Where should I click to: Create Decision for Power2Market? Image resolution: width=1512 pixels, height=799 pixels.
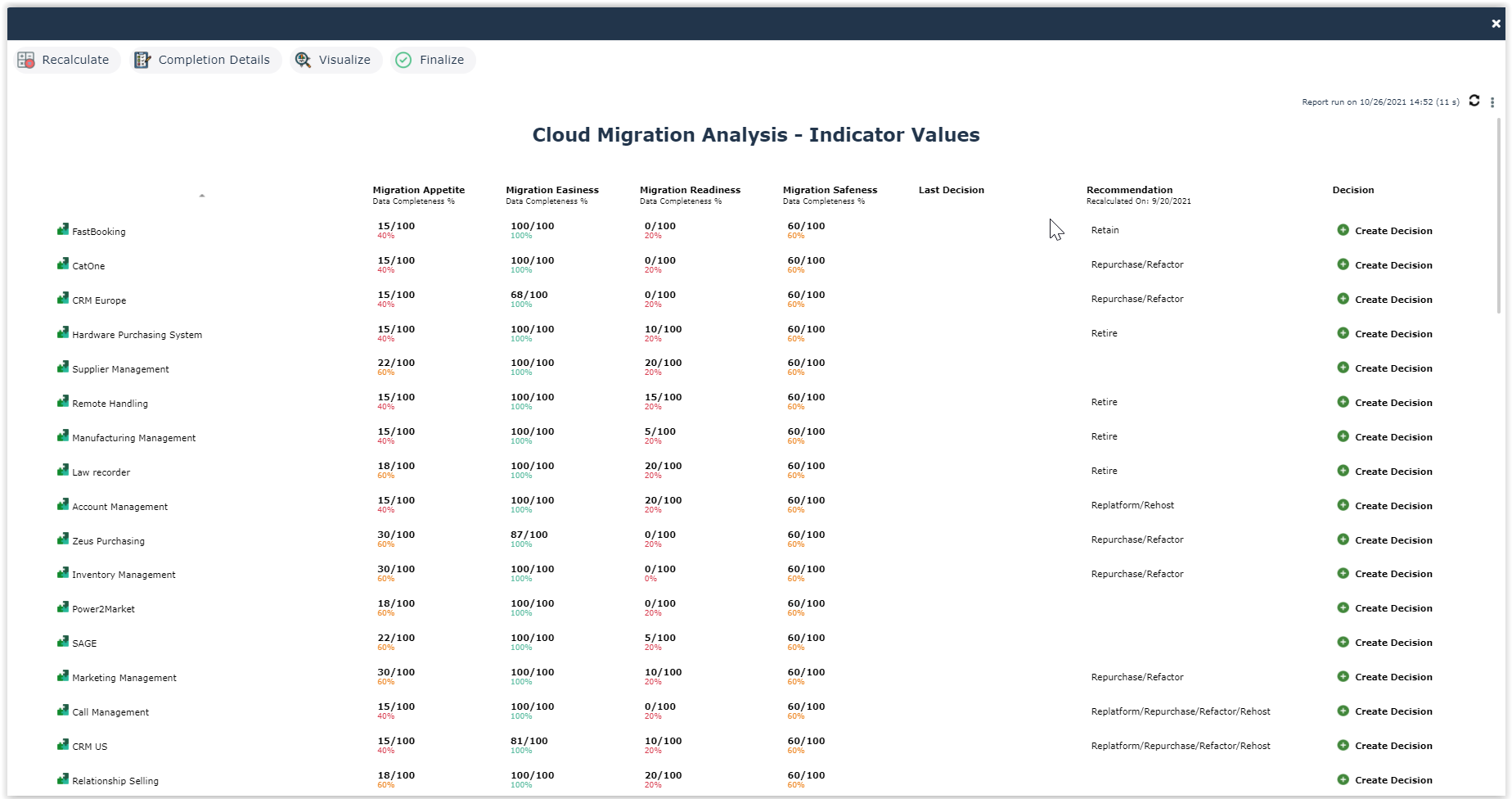click(1385, 608)
